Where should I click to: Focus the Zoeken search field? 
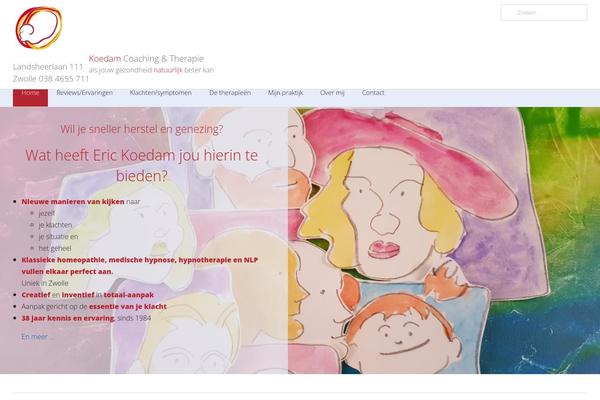coord(544,13)
